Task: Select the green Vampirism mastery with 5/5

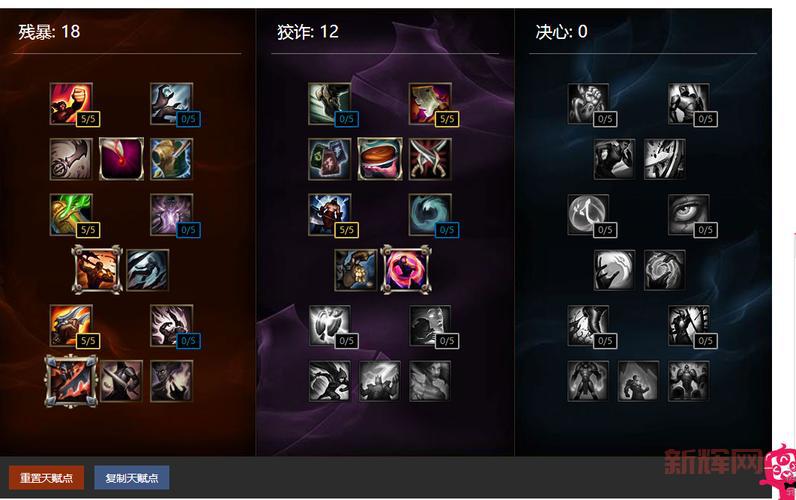Action: tap(71, 214)
